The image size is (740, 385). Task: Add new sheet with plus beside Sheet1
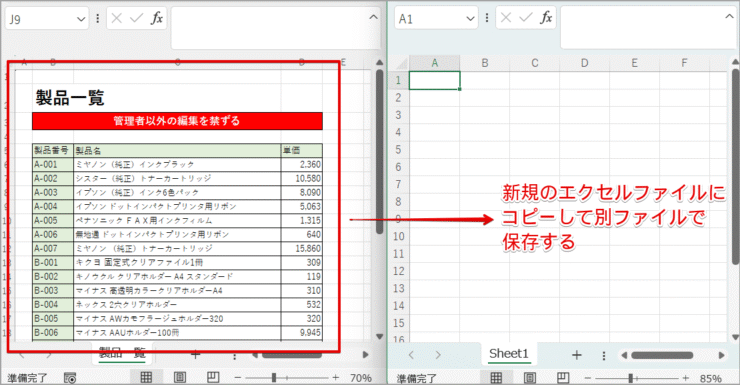tap(577, 355)
